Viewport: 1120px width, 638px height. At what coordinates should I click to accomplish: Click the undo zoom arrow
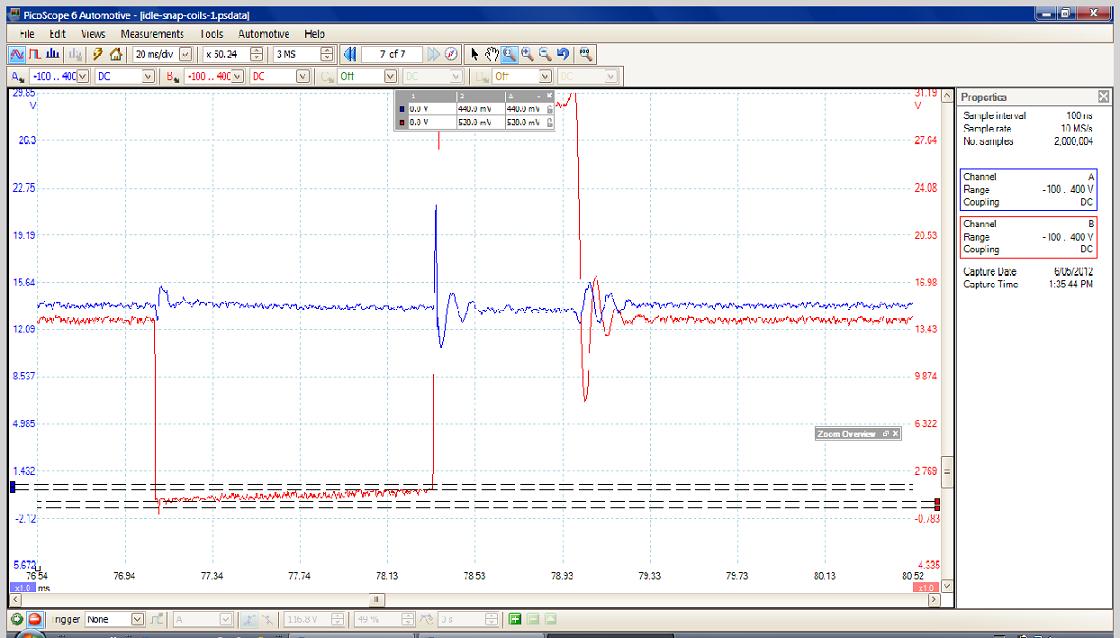click(x=562, y=54)
